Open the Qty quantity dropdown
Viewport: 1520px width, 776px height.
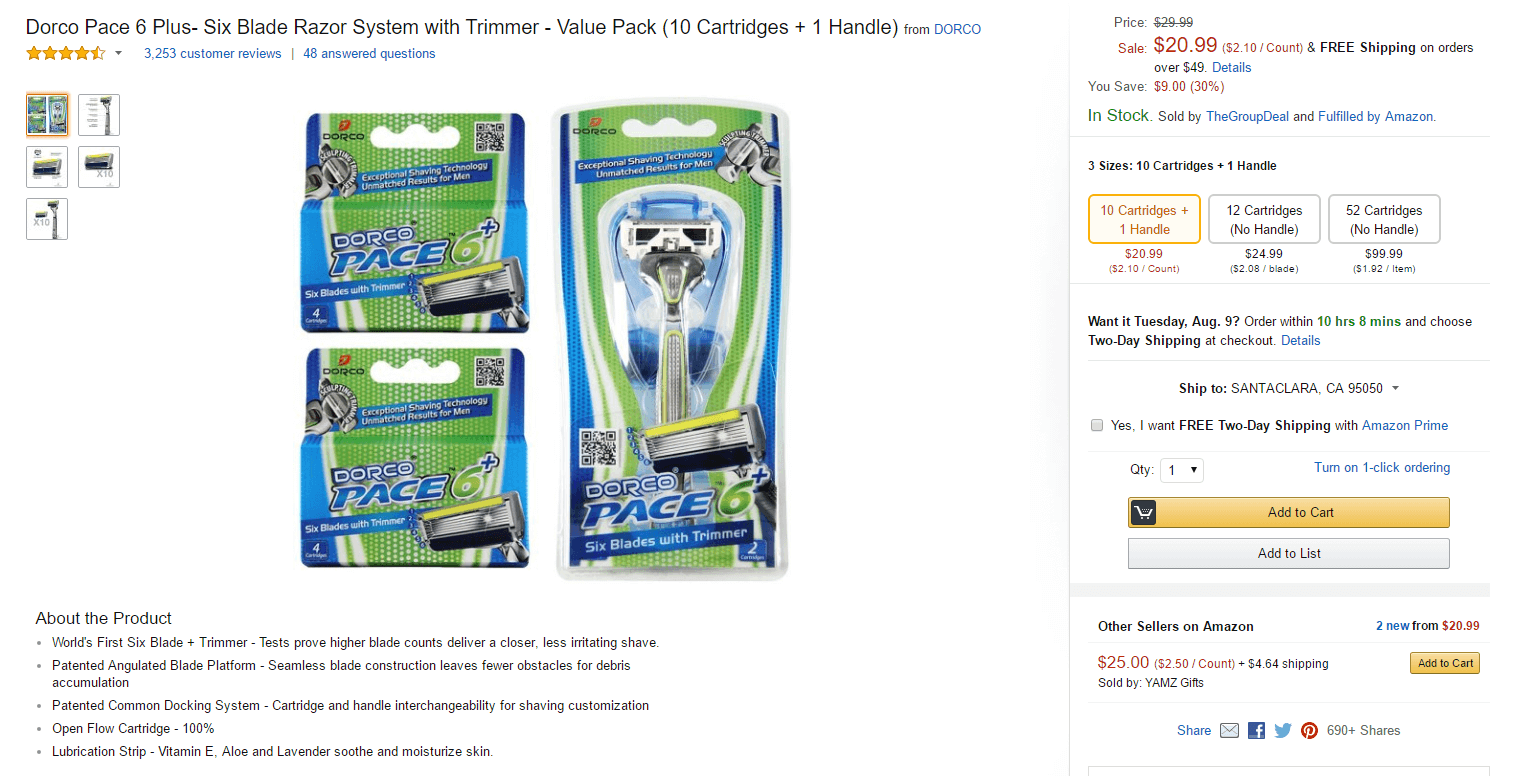tap(1181, 470)
